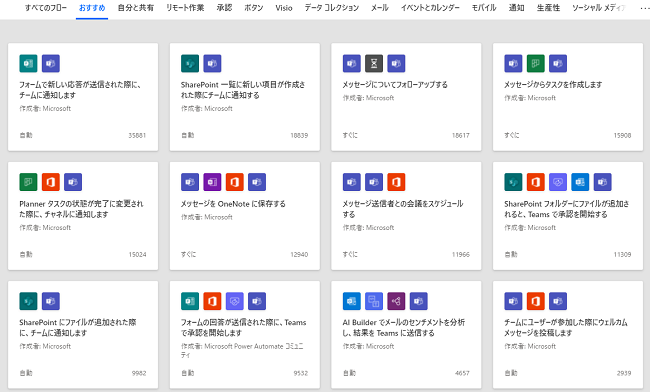The width and height of the screenshot is (650, 392).
Task: Switch to the 自分と共有 tab
Action: [x=136, y=8]
